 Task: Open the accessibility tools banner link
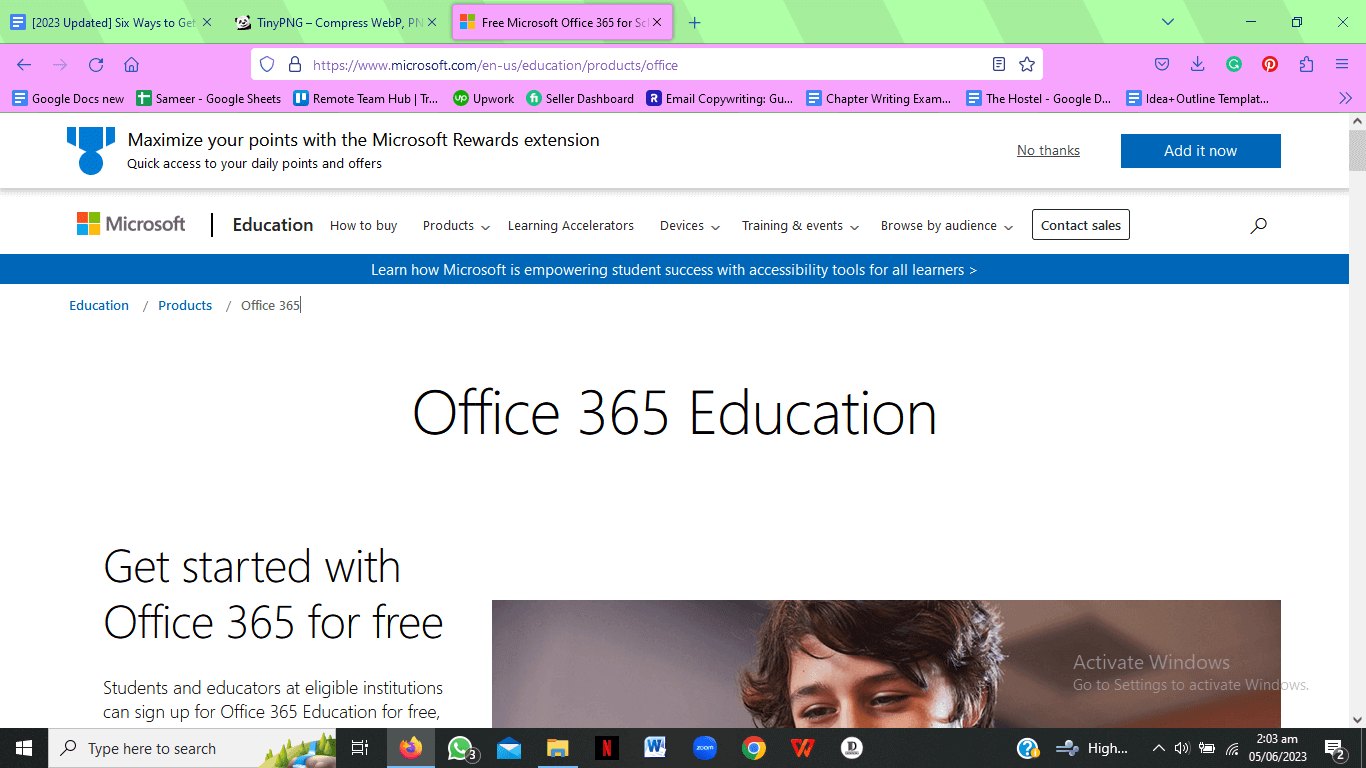tap(674, 270)
